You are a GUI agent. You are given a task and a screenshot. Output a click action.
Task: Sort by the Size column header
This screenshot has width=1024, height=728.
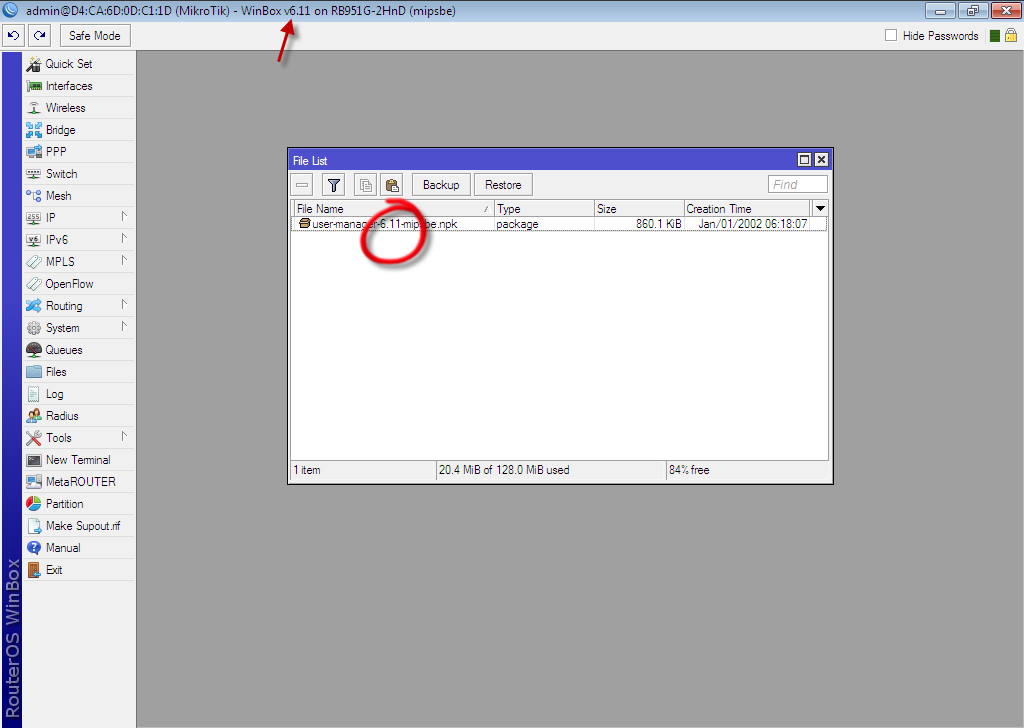point(639,209)
